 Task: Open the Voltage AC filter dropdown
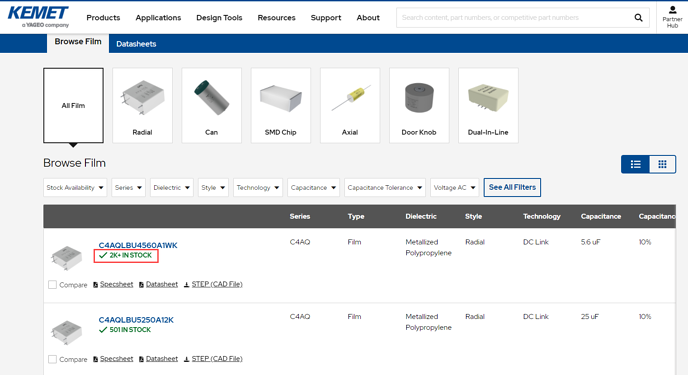coord(455,187)
